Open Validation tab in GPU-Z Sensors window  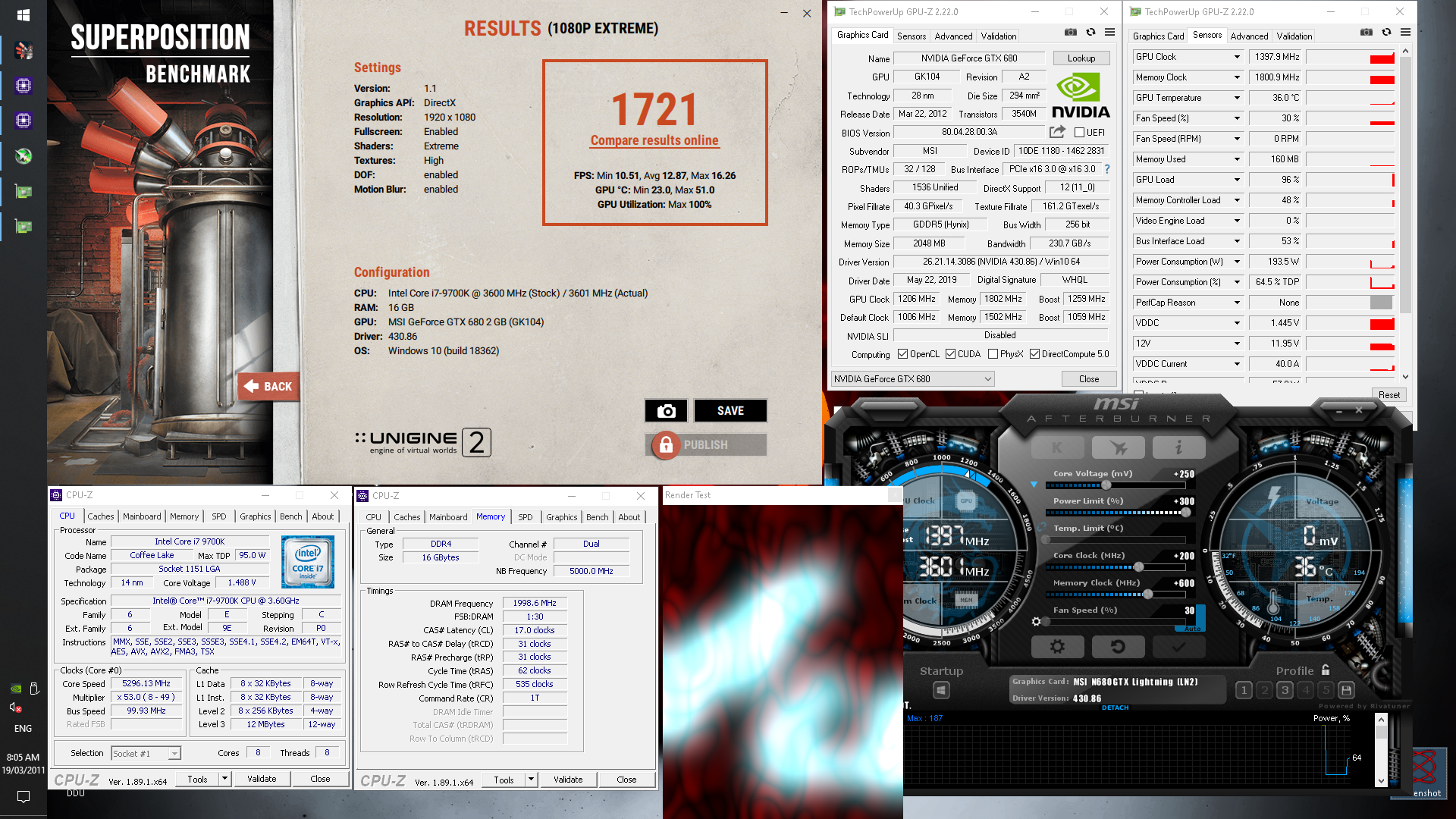(1294, 36)
